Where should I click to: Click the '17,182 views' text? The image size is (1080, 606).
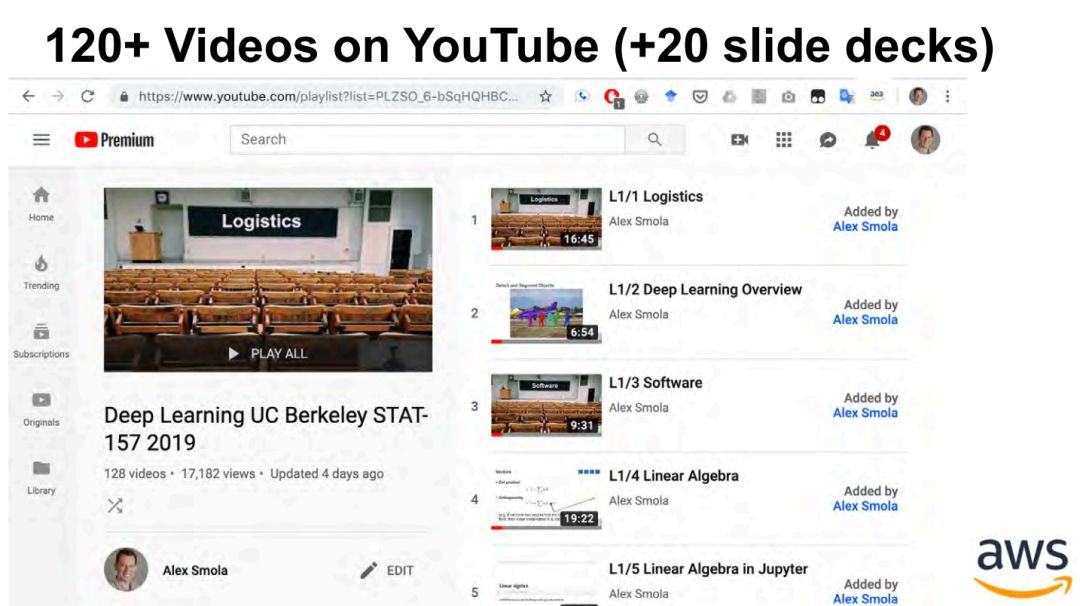click(x=218, y=474)
